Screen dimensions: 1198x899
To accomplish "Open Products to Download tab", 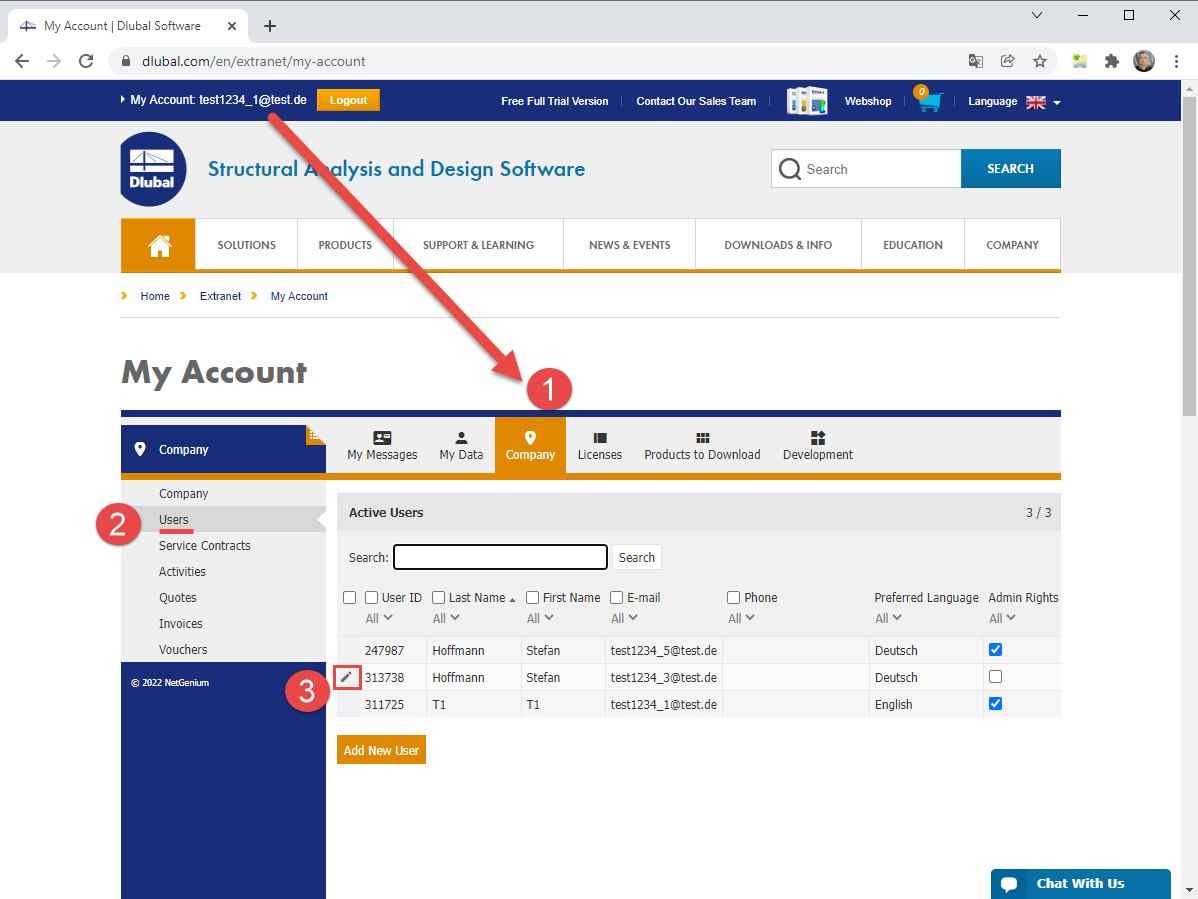I will pos(702,445).
